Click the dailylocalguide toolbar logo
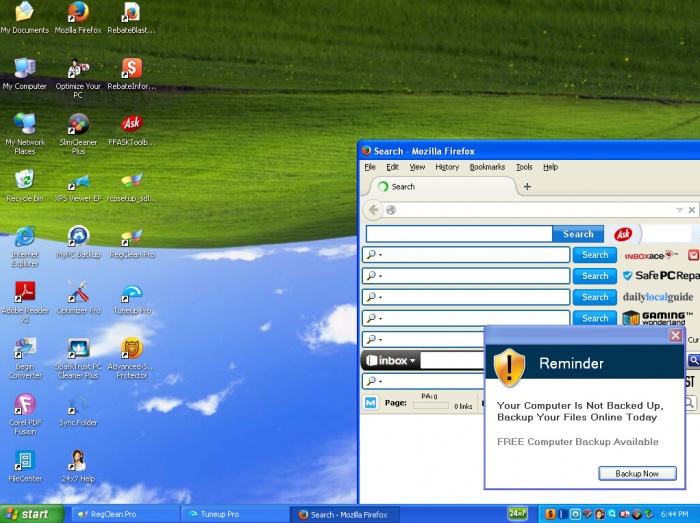Screen dimensions: 700x523 click(x=658, y=297)
